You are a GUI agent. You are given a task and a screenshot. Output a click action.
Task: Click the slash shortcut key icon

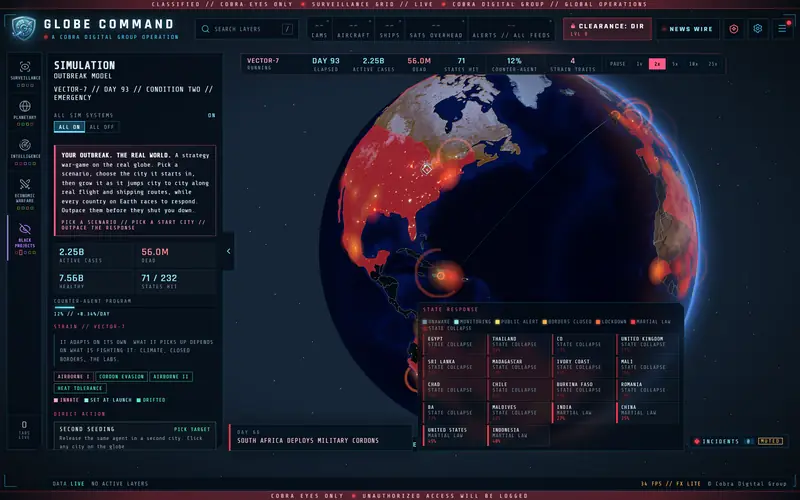287,29
